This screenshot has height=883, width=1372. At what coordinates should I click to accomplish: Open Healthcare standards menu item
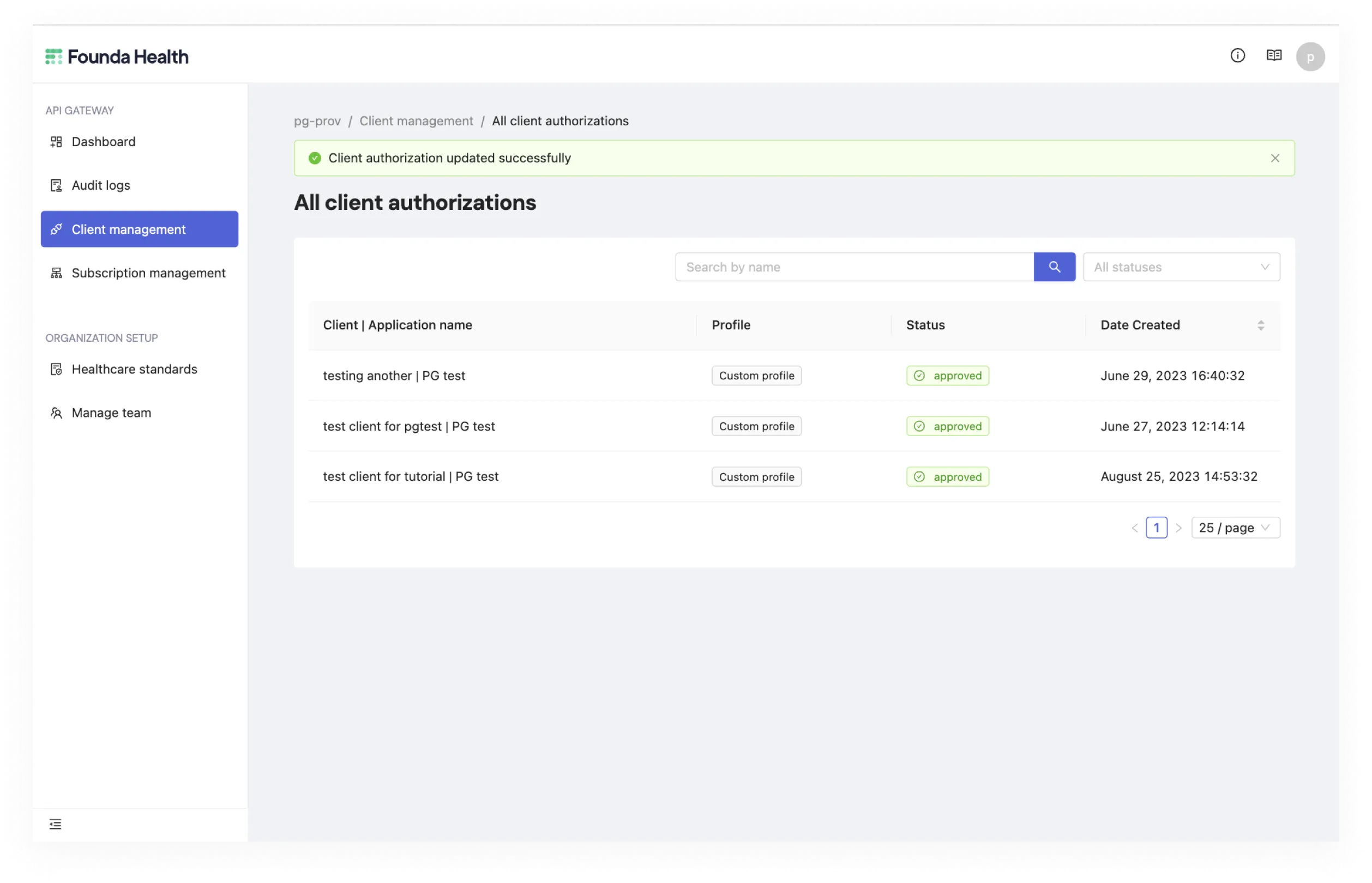(140, 369)
